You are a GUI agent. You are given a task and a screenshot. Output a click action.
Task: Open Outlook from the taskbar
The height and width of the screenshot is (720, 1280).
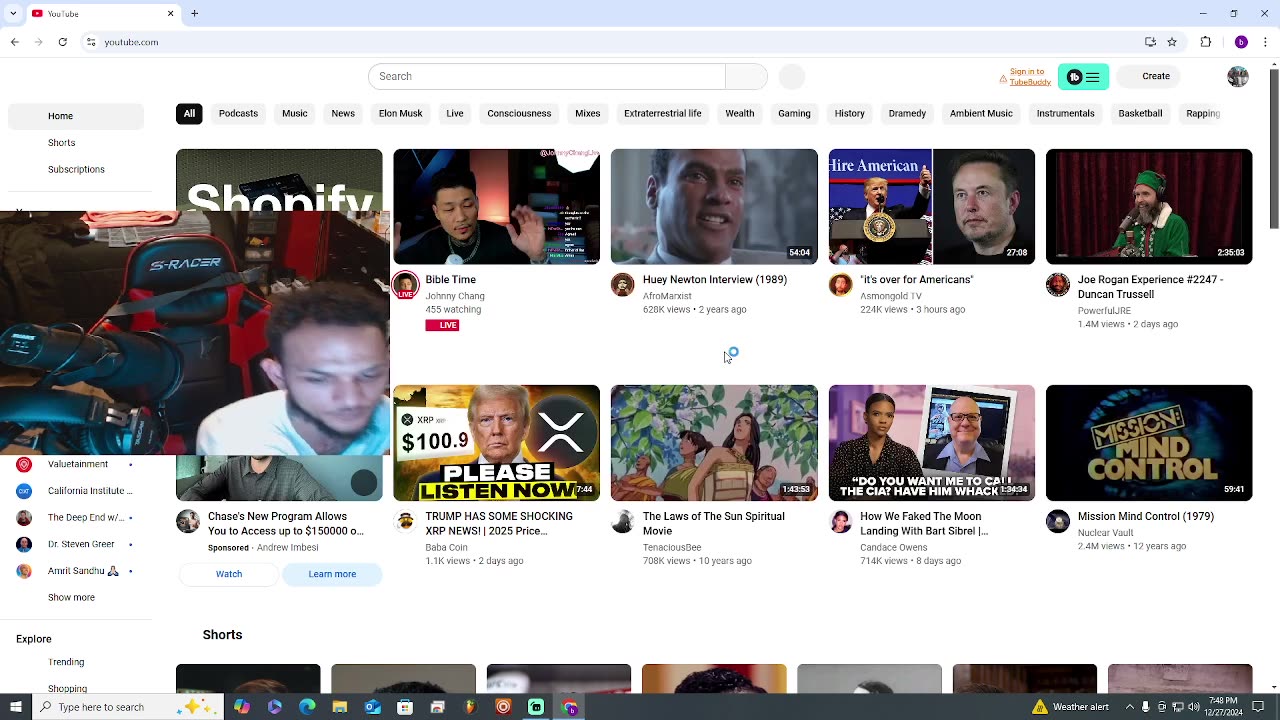pyautogui.click(x=372, y=707)
